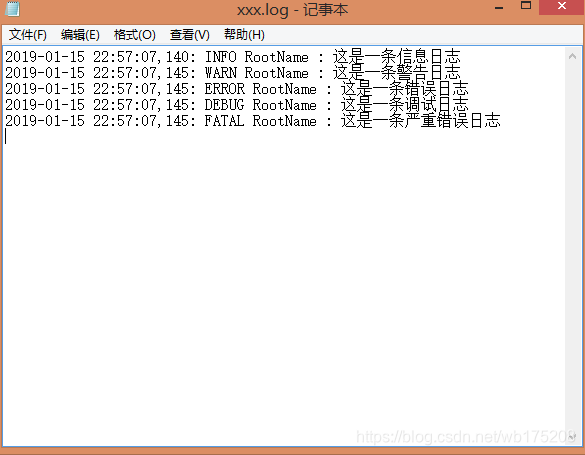Click RootName on the FATAL line
This screenshot has width=585, height=455.
(285, 121)
